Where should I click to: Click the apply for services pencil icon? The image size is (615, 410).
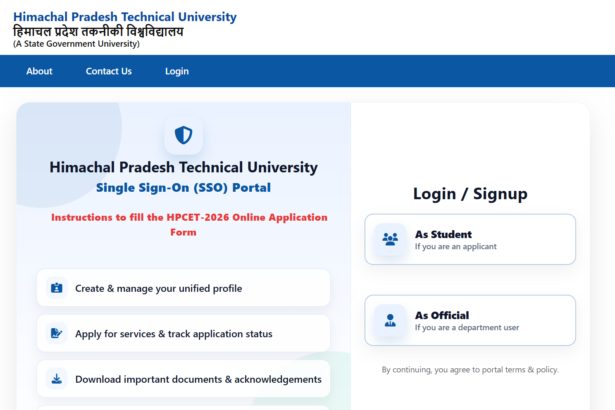coord(56,333)
